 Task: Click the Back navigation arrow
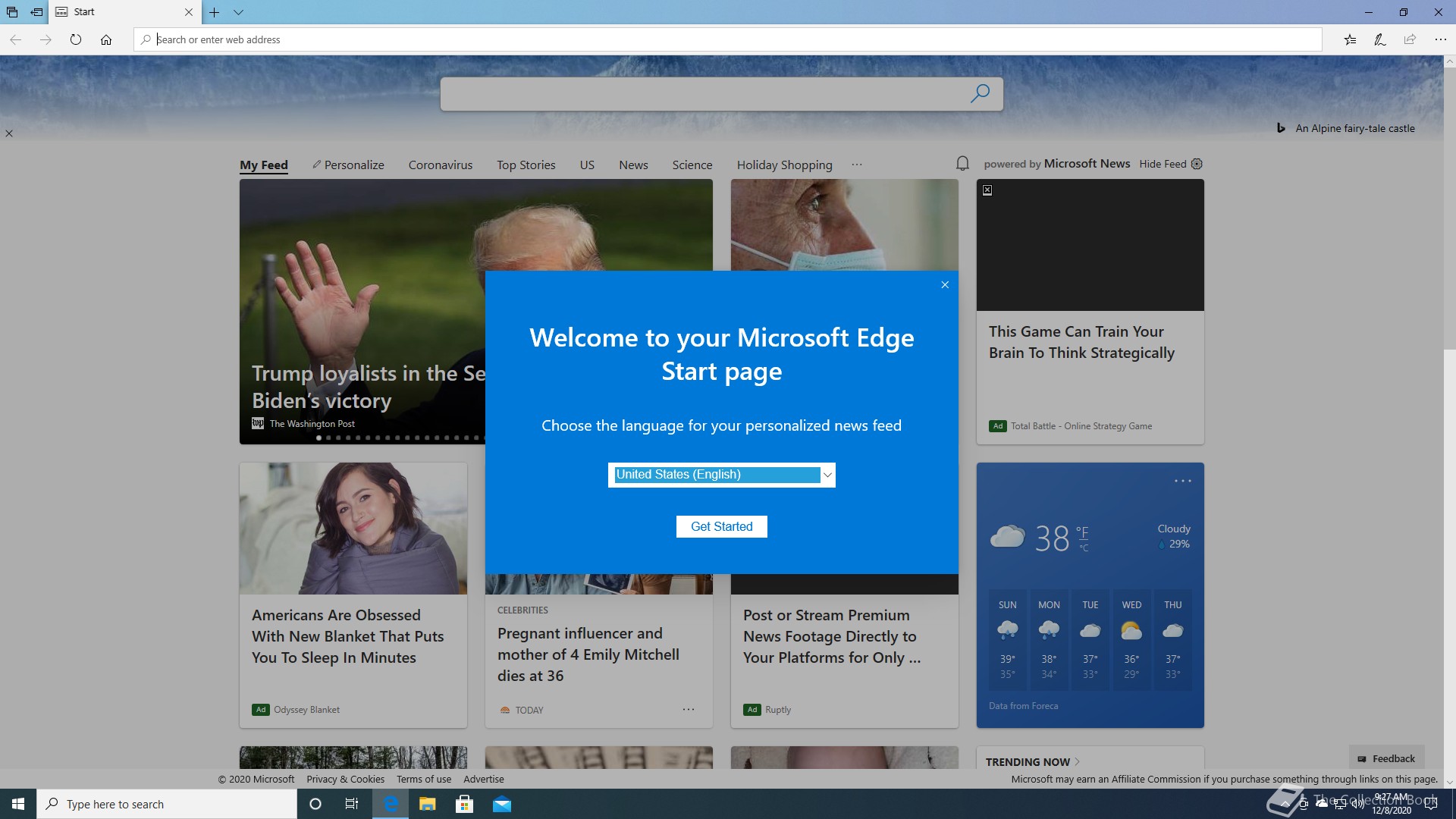(15, 39)
